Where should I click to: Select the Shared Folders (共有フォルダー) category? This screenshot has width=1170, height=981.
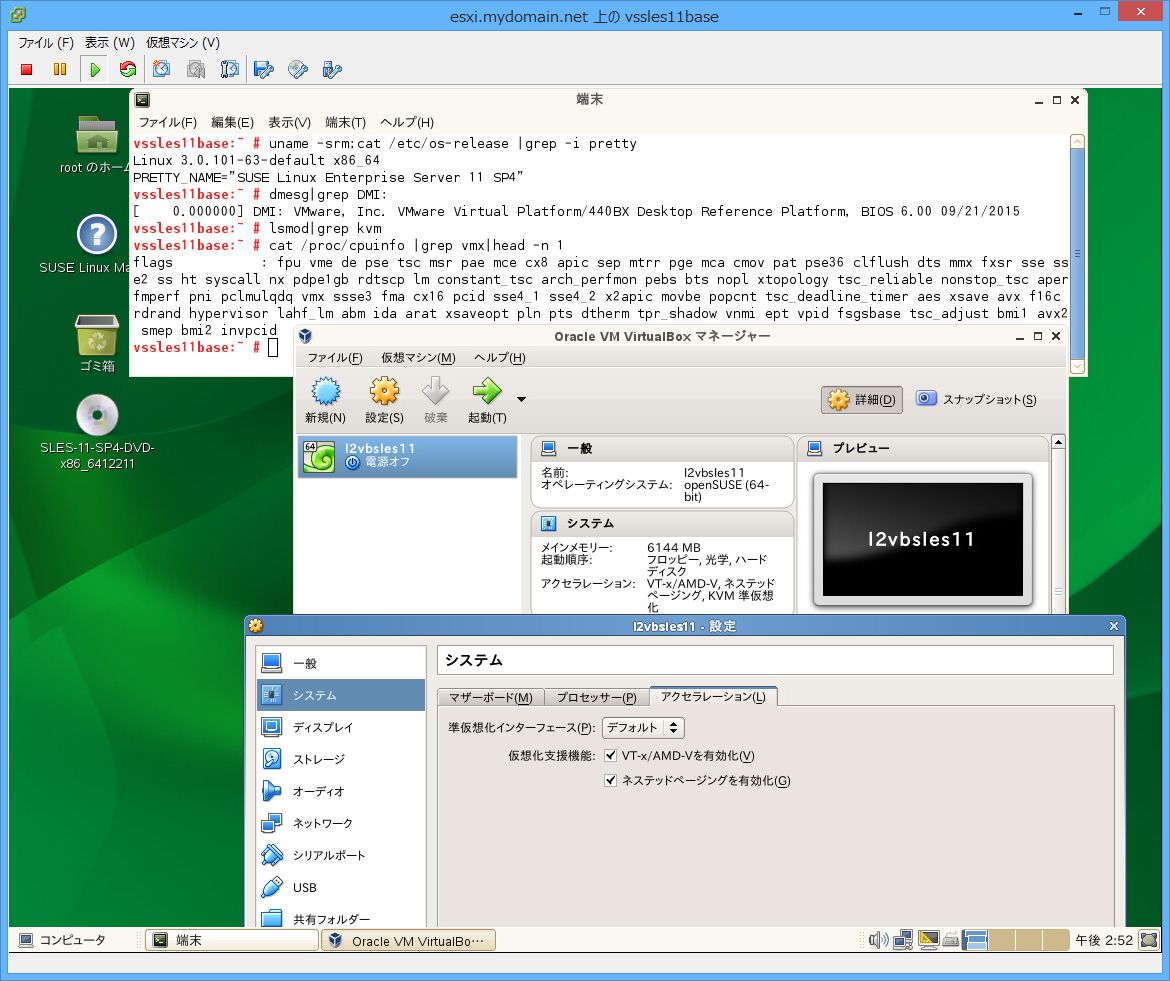point(341,918)
